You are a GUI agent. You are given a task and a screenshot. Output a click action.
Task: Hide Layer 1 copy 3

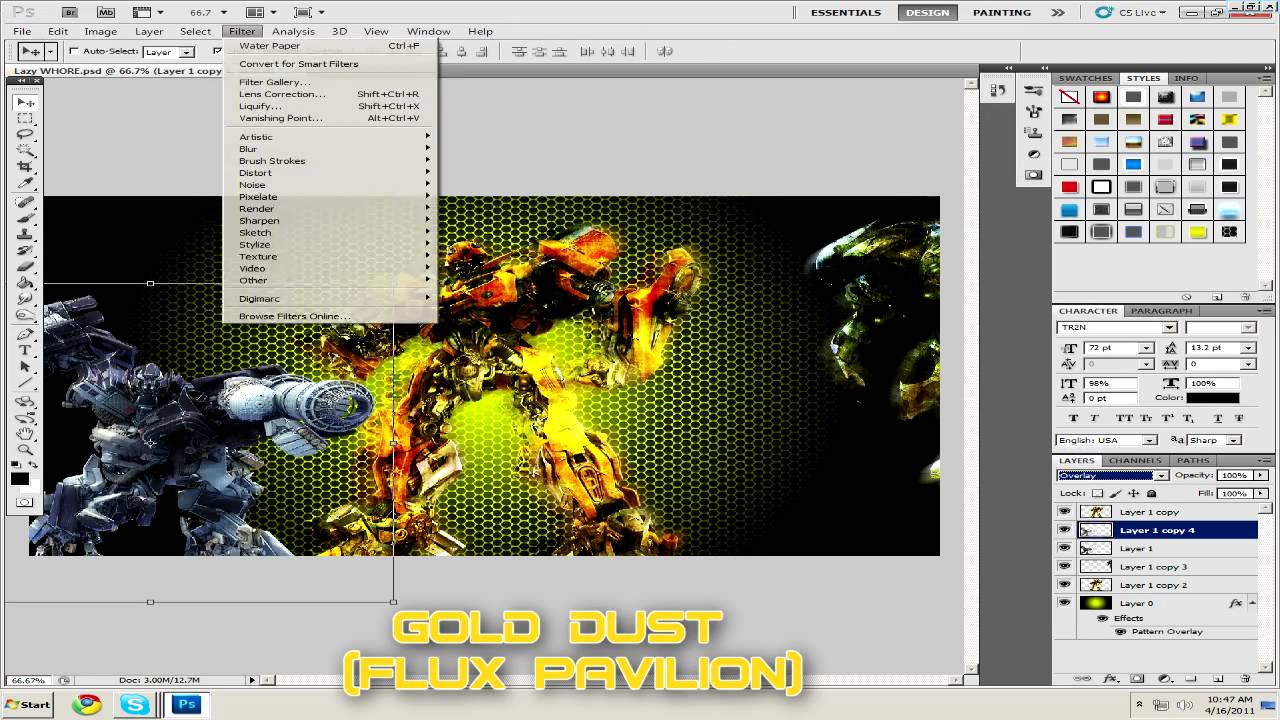click(1064, 567)
